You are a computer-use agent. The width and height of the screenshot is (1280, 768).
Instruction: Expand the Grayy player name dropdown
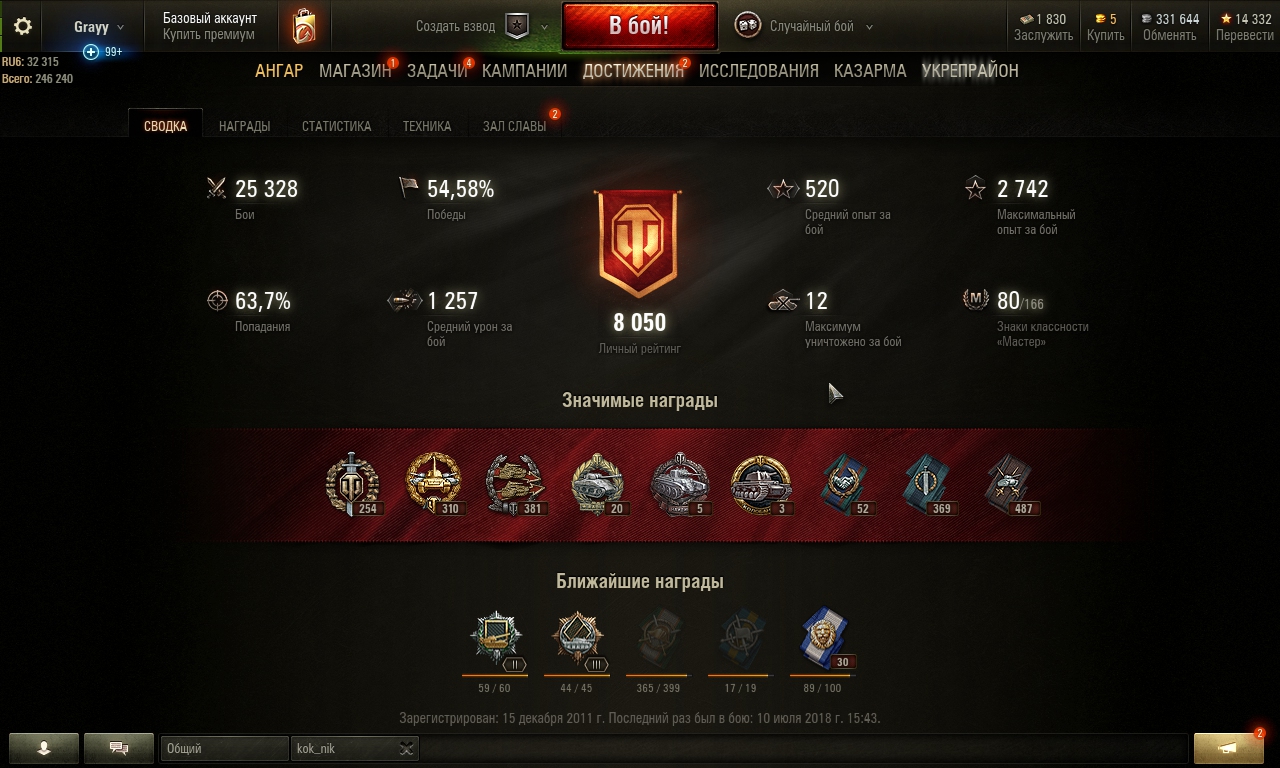(99, 27)
